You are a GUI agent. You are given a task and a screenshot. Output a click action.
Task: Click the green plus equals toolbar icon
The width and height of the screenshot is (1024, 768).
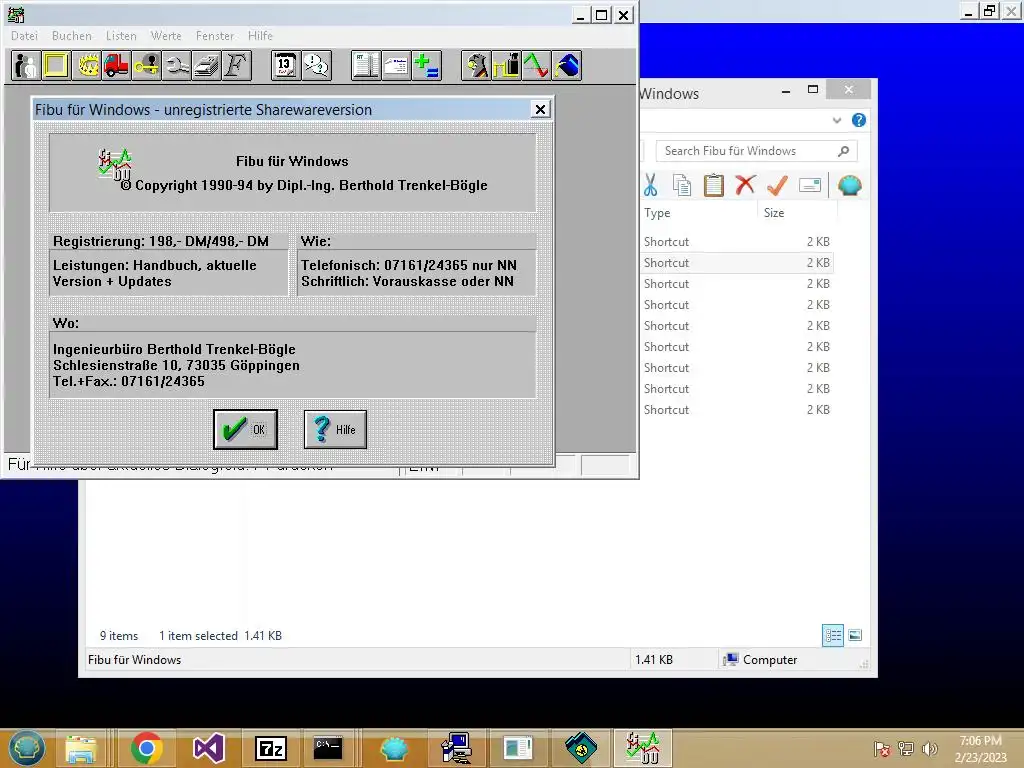click(427, 65)
